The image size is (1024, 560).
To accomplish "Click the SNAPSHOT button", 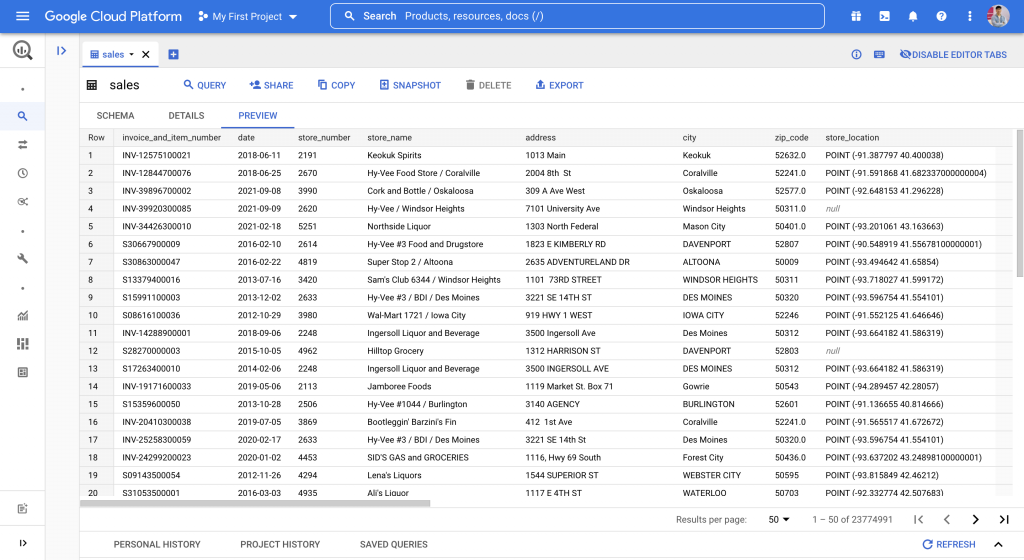I will [410, 85].
